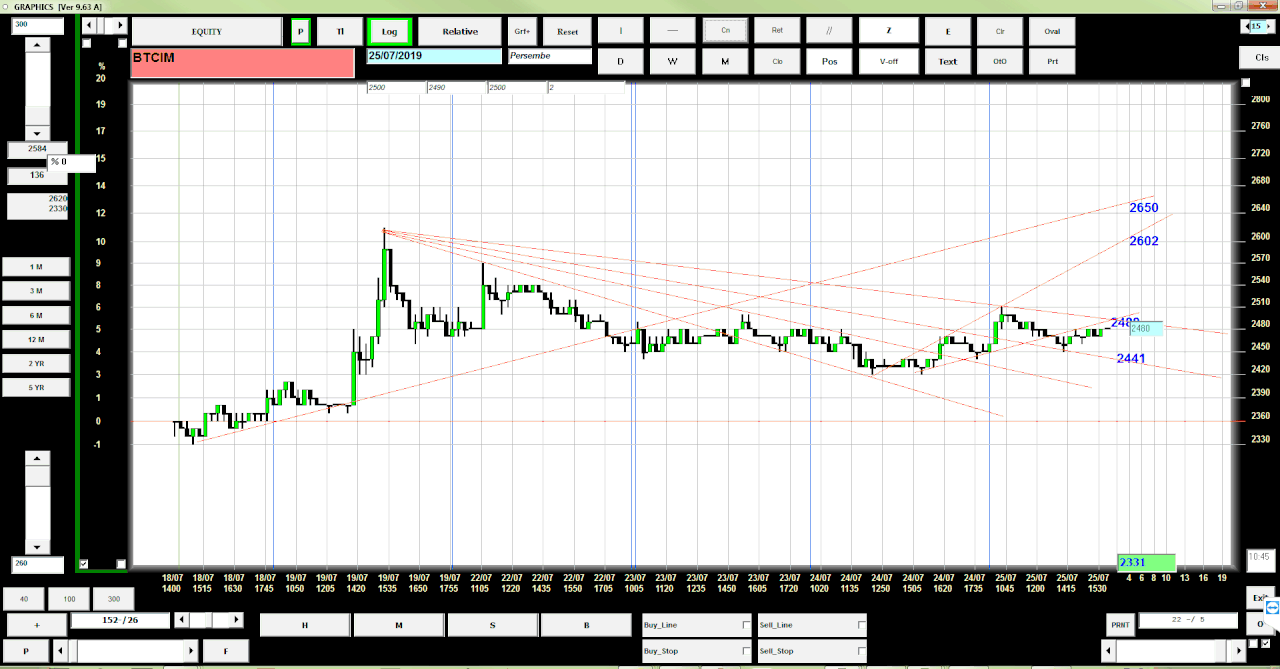Select the Text annotation tool
The height and width of the screenshot is (669, 1280).
click(x=947, y=61)
